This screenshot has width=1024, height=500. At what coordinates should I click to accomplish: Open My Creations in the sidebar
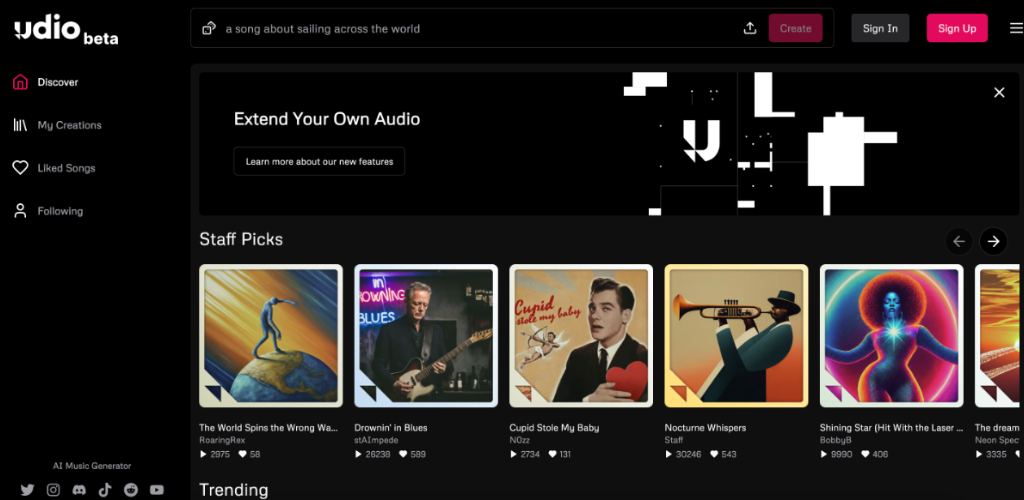69,125
